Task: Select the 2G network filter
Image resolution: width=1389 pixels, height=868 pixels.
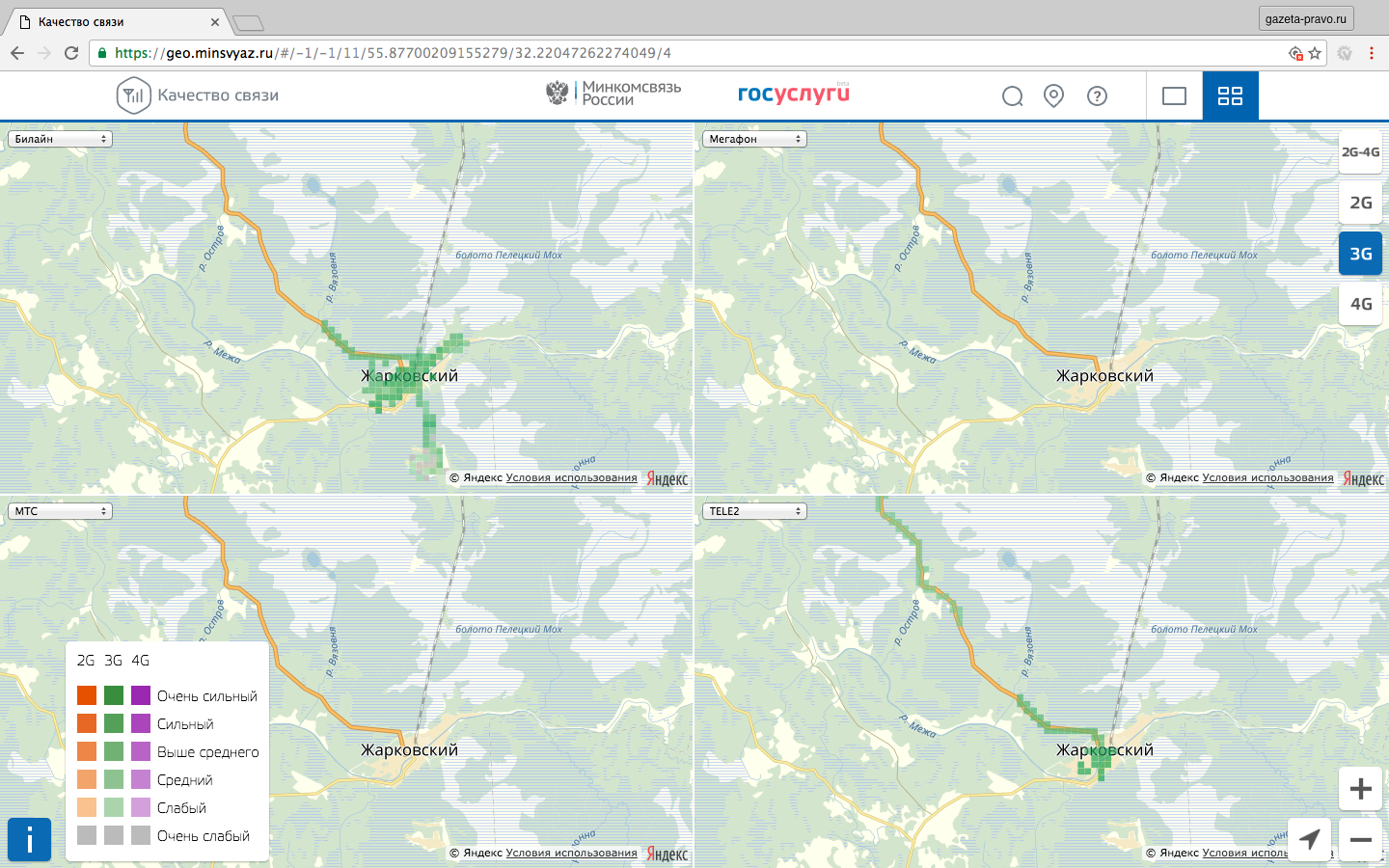Action: click(1360, 203)
